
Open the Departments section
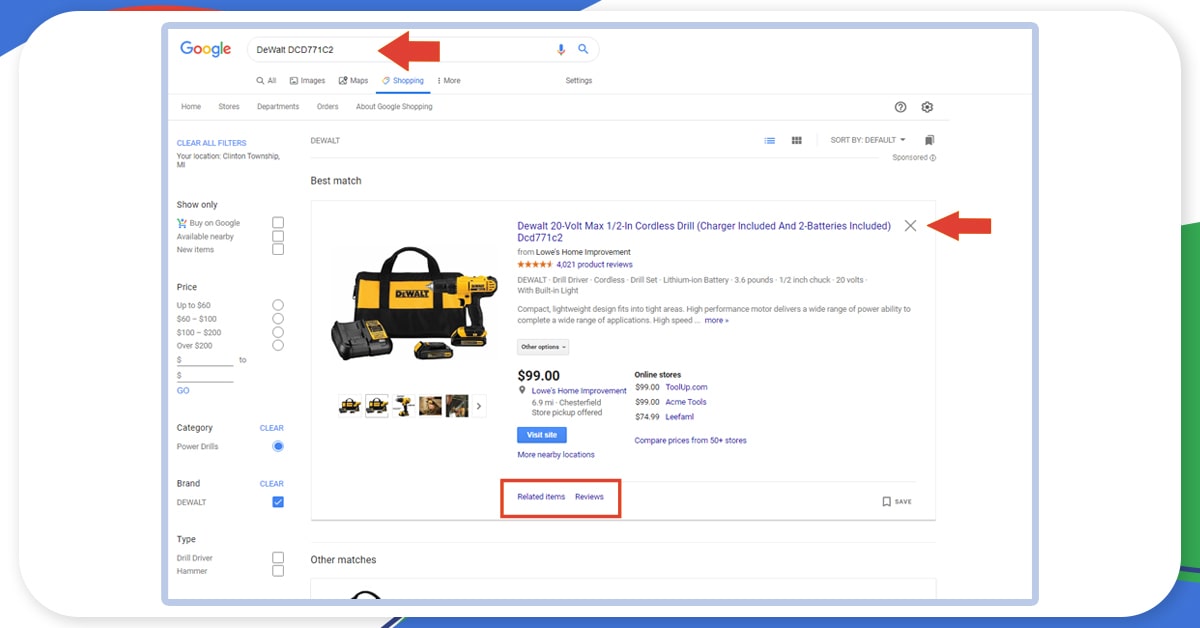click(278, 107)
